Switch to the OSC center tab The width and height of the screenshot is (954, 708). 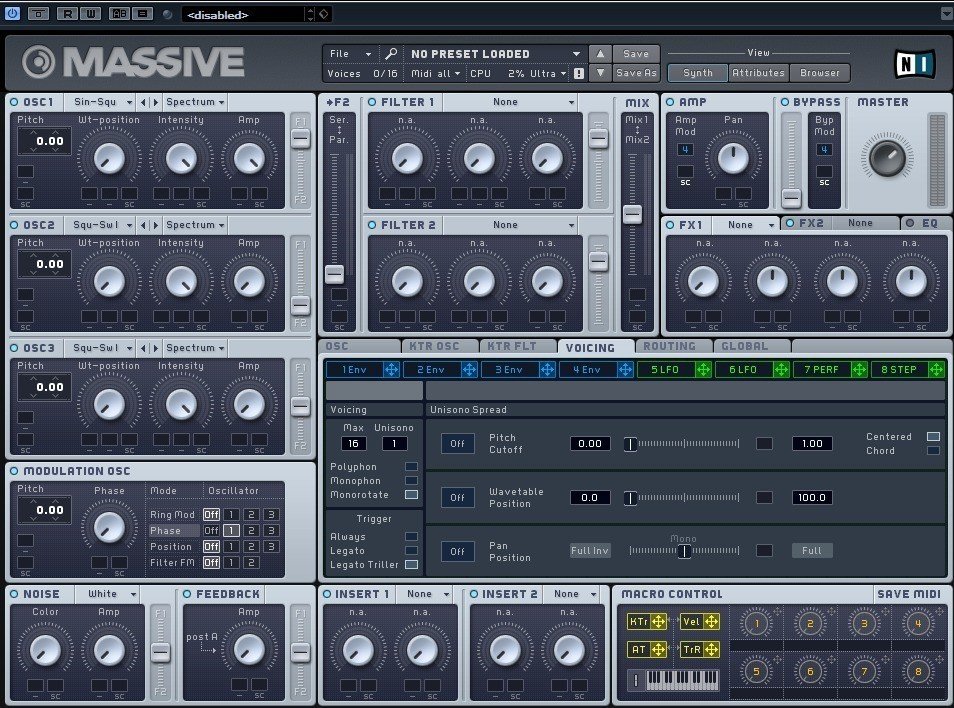[359, 346]
